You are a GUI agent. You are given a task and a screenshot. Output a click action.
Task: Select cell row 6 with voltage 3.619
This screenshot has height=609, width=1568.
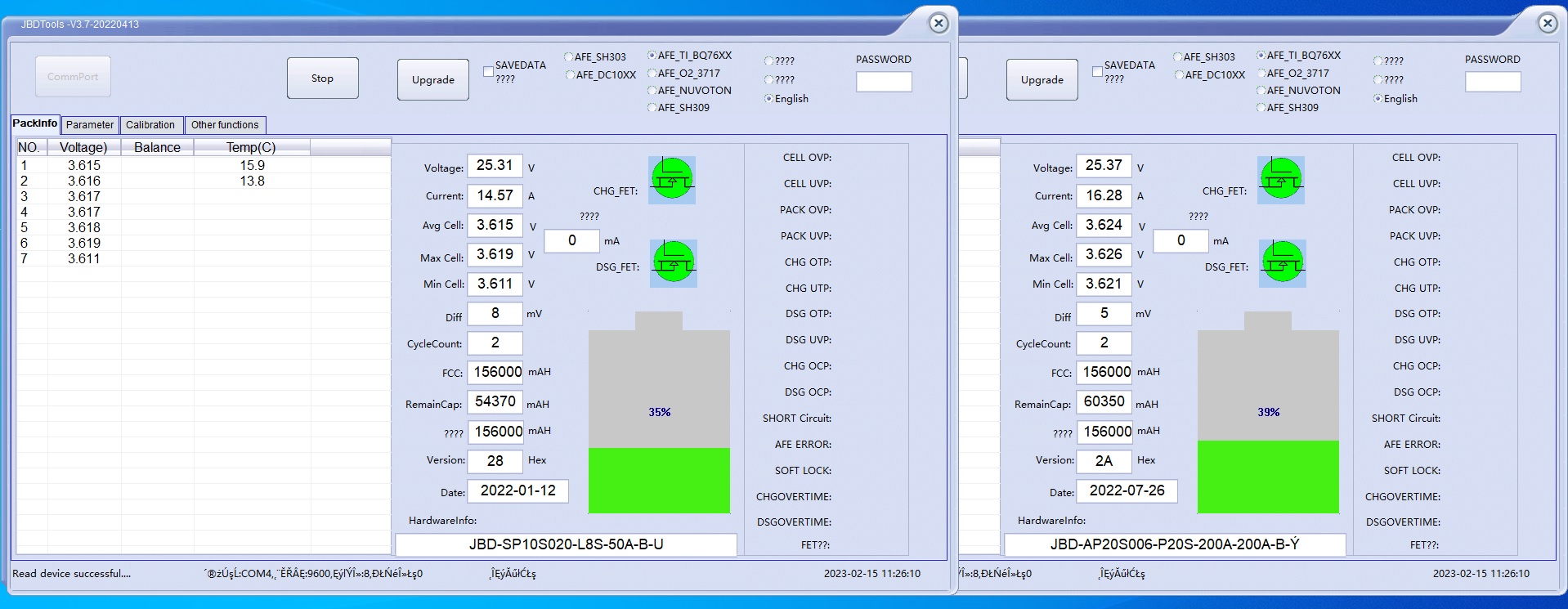point(84,244)
